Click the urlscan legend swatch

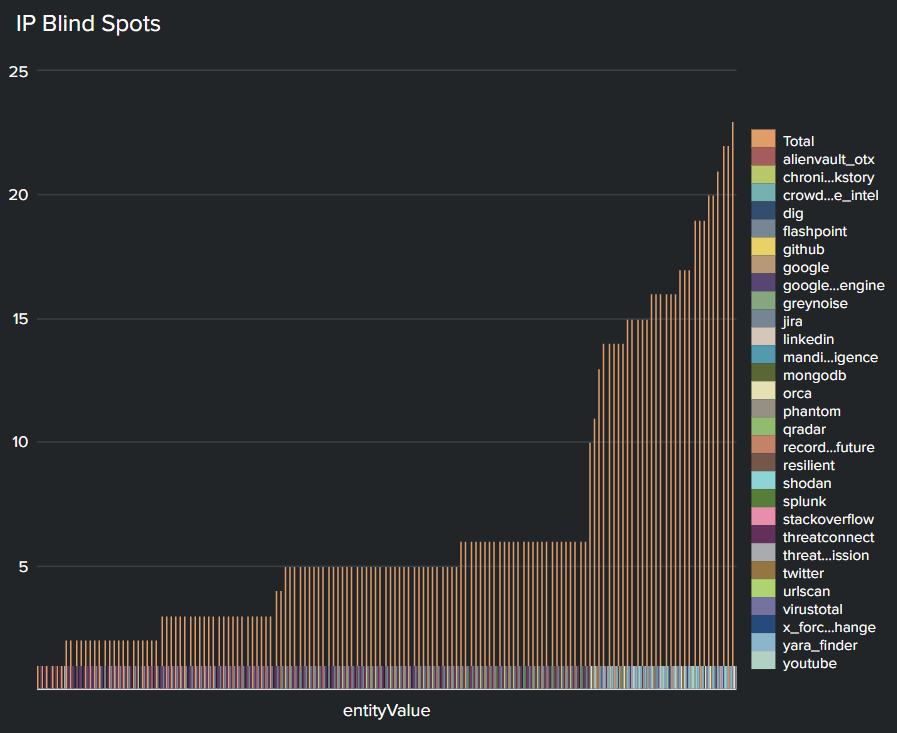[763, 589]
